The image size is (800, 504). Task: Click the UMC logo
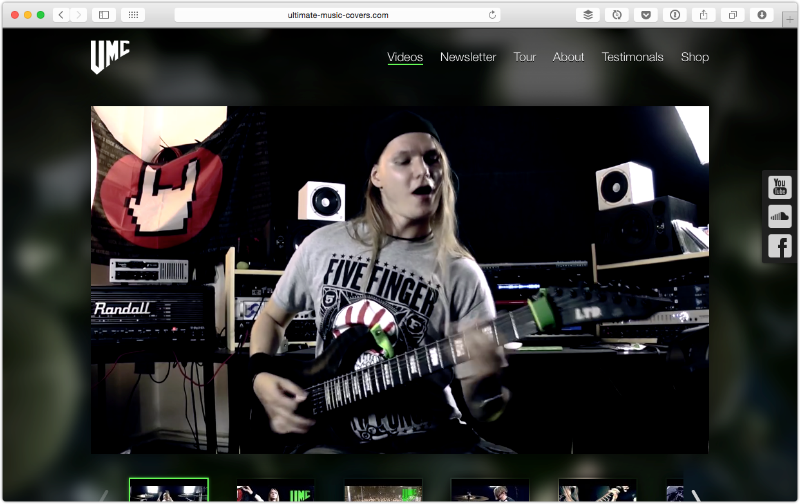(110, 57)
